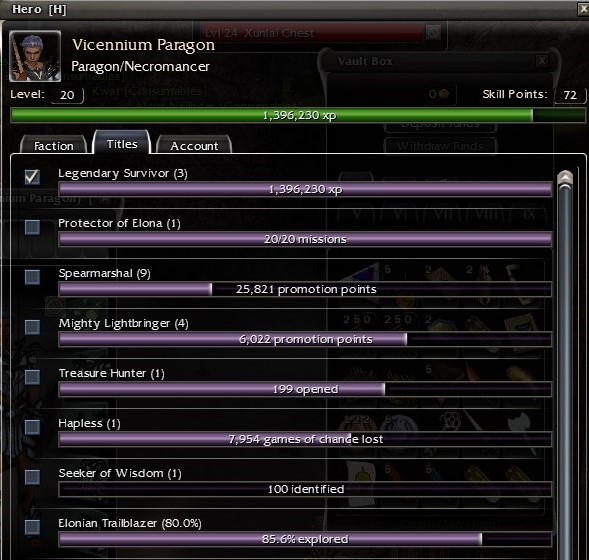Uncheck the Legendary Survivor title checkbox
This screenshot has width=589, height=560.
pos(32,177)
